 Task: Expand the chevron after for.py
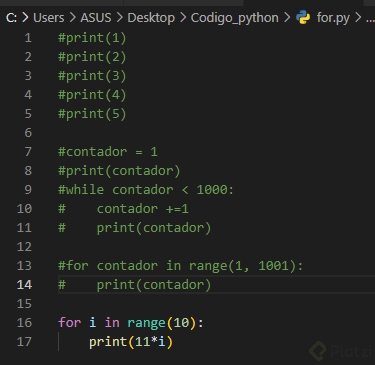(x=358, y=18)
